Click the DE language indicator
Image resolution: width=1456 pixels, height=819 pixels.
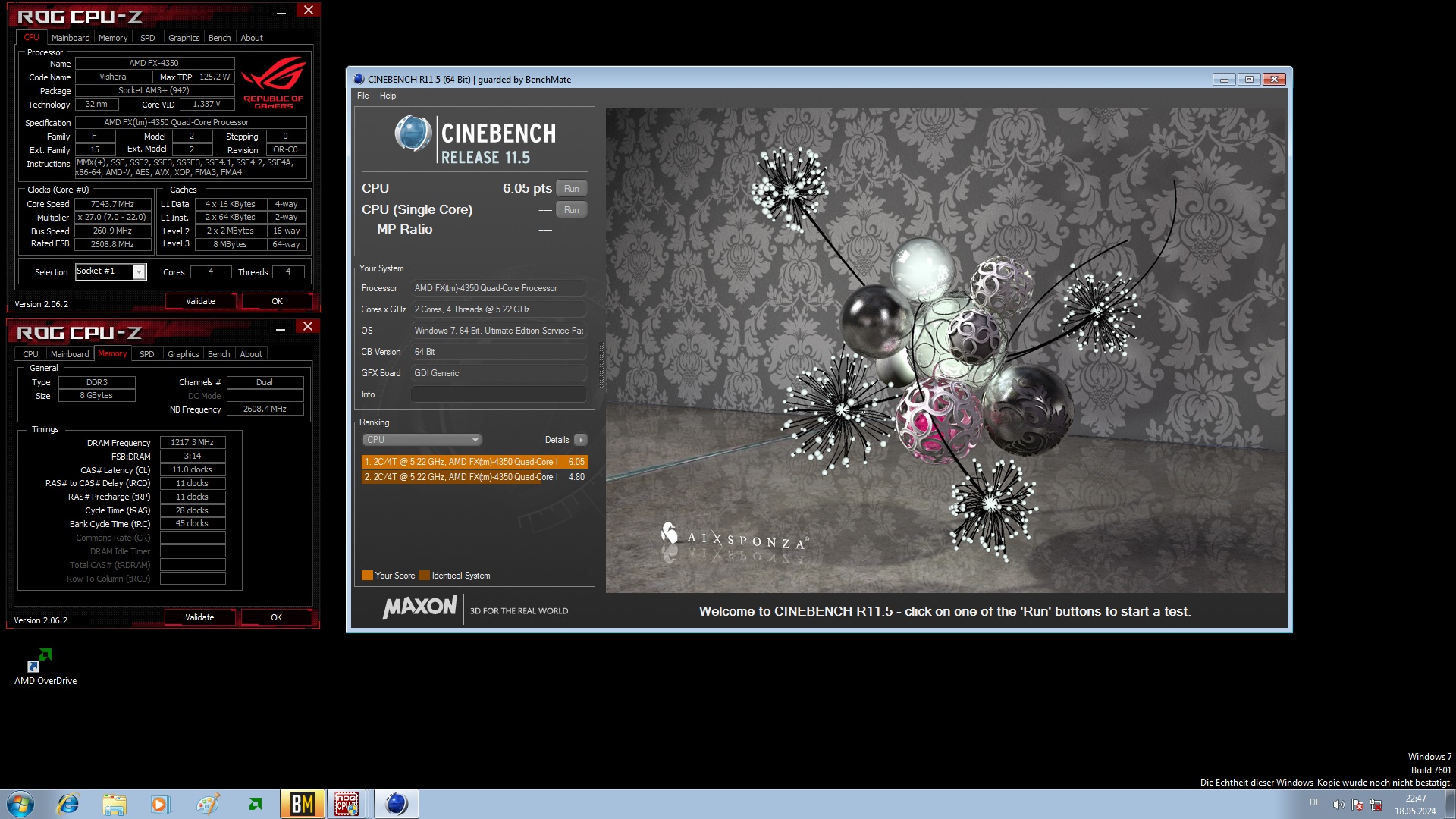(x=1315, y=802)
